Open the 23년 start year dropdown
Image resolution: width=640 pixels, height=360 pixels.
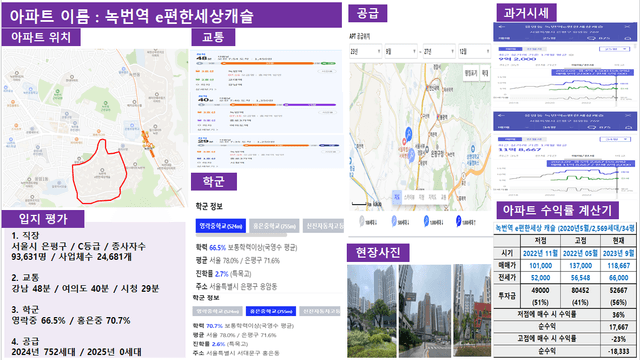point(365,51)
